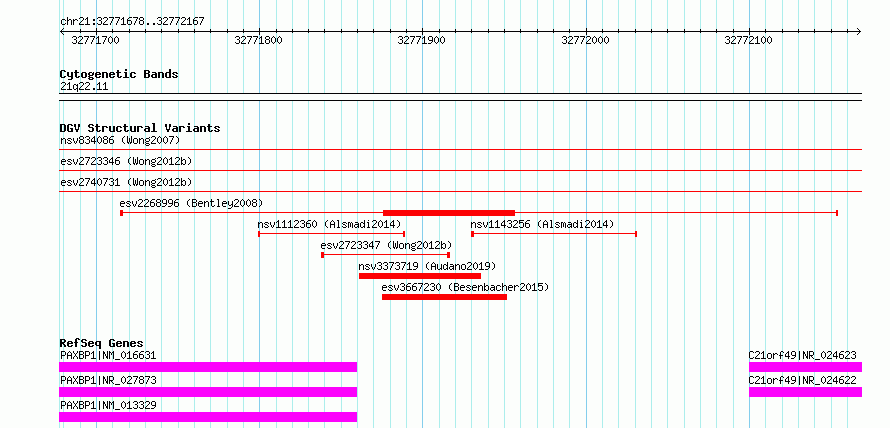Click magenta bar of PAXBP1|NM_013329
Viewport: 890px width, 428px height.
208,417
